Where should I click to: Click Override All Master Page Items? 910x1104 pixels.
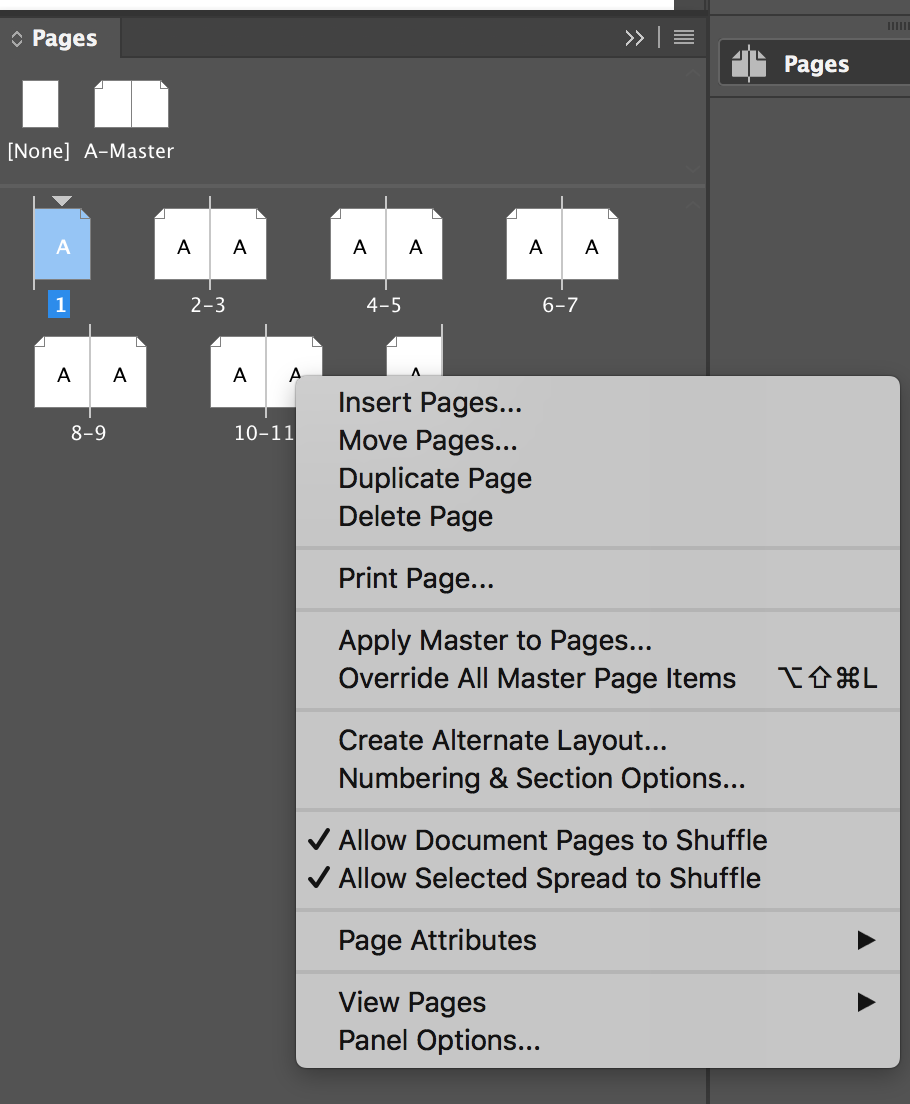537,678
